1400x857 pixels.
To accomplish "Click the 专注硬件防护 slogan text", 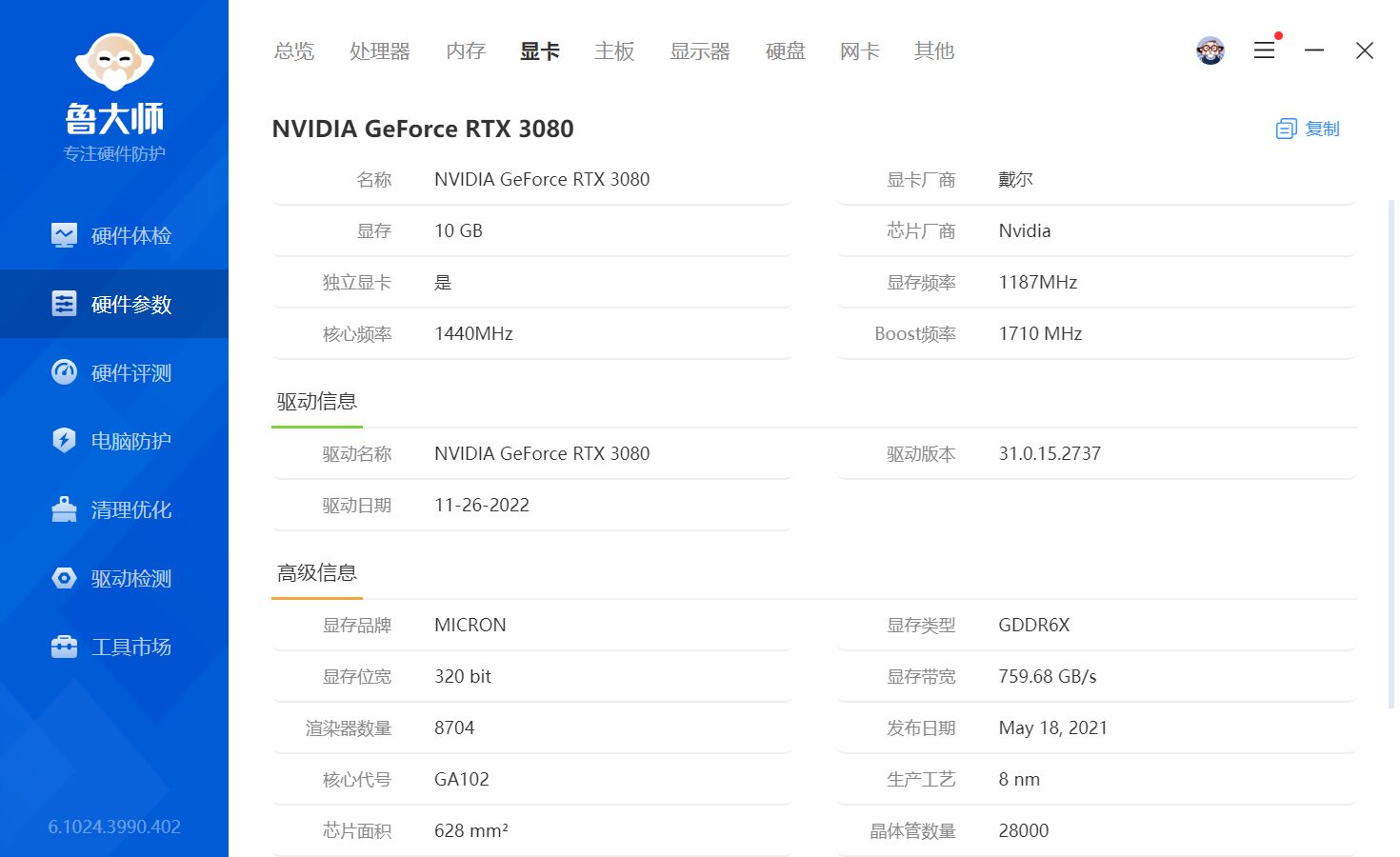I will click(x=114, y=153).
